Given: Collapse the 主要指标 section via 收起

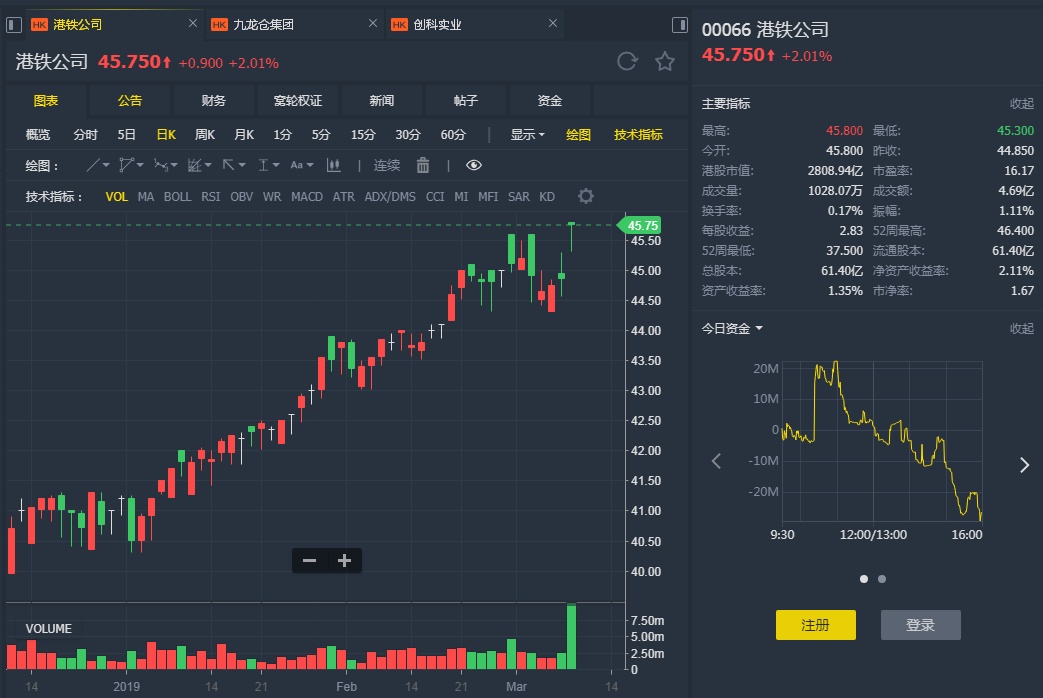Looking at the screenshot, I should pyautogui.click(x=1022, y=103).
